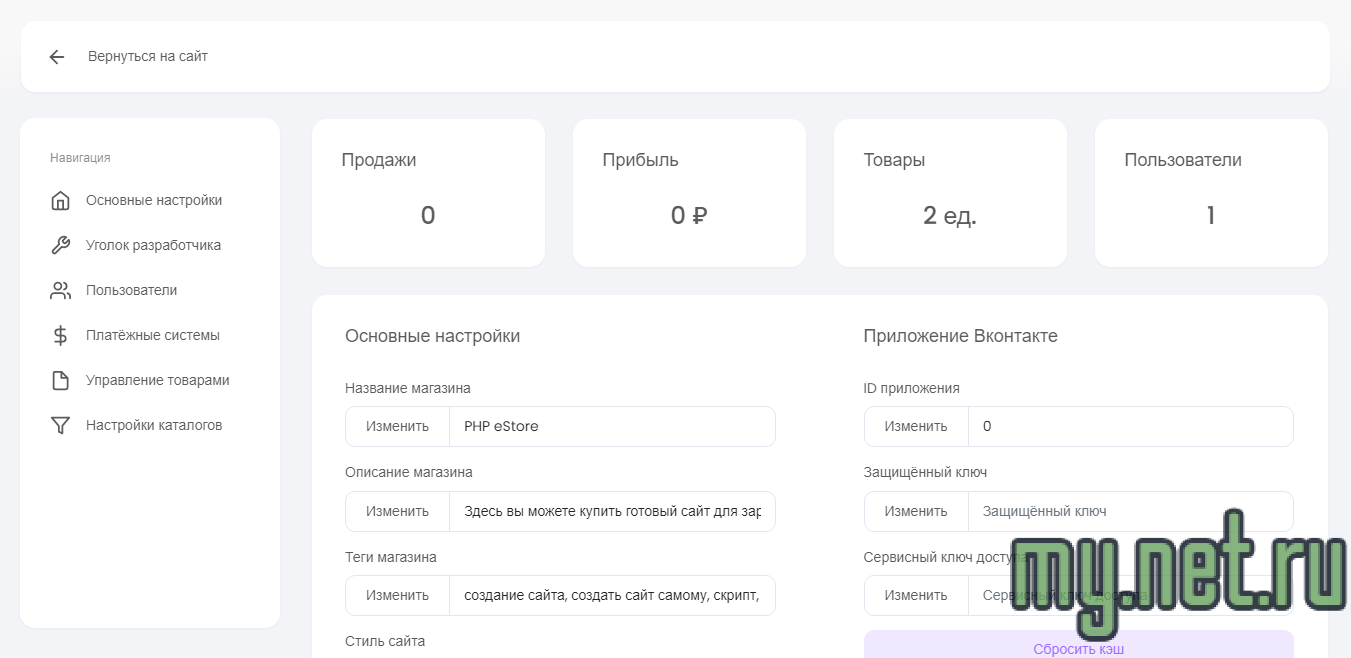Click Изменить for Описание магазина

[x=397, y=511]
